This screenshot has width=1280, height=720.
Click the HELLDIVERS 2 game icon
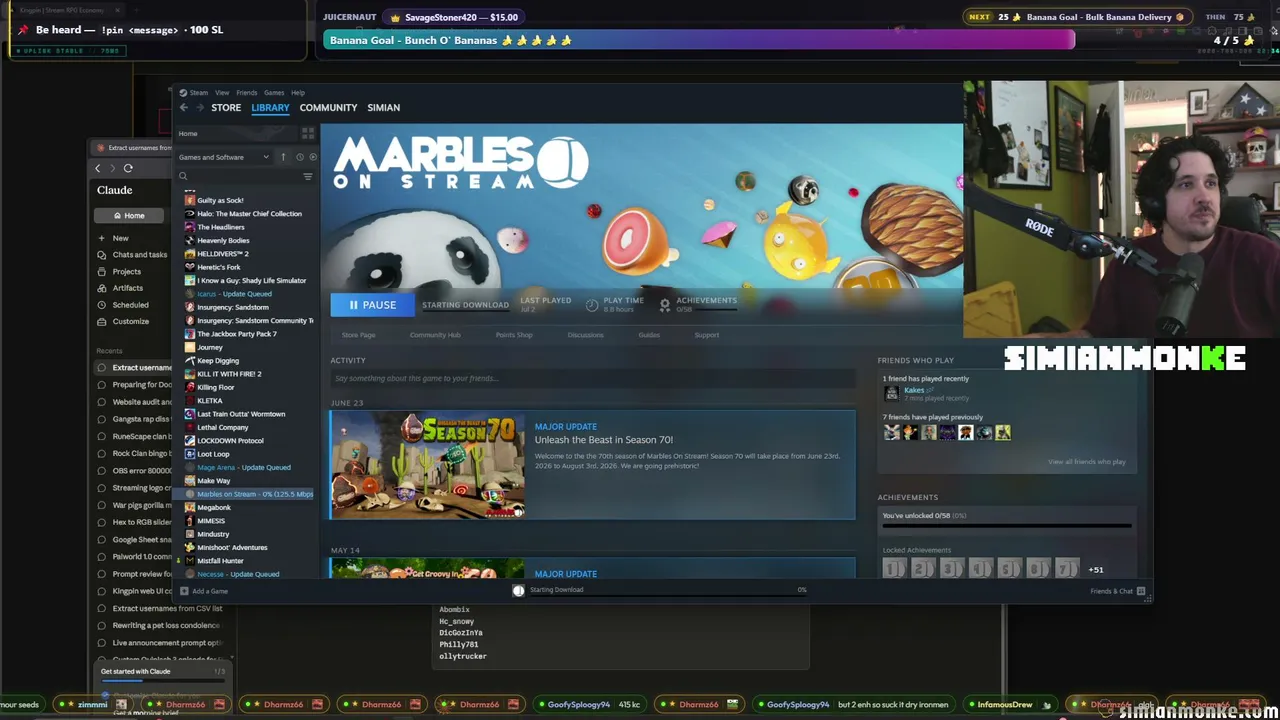pos(190,254)
